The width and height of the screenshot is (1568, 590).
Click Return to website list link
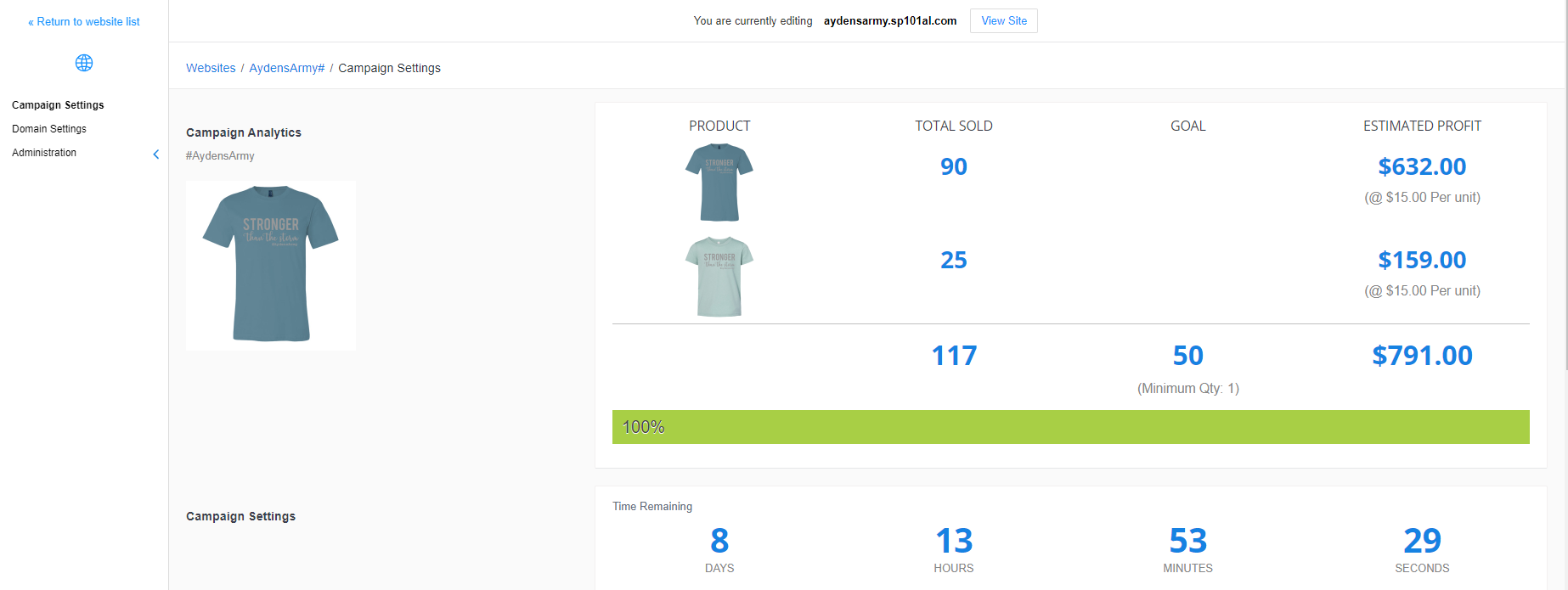pos(84,22)
